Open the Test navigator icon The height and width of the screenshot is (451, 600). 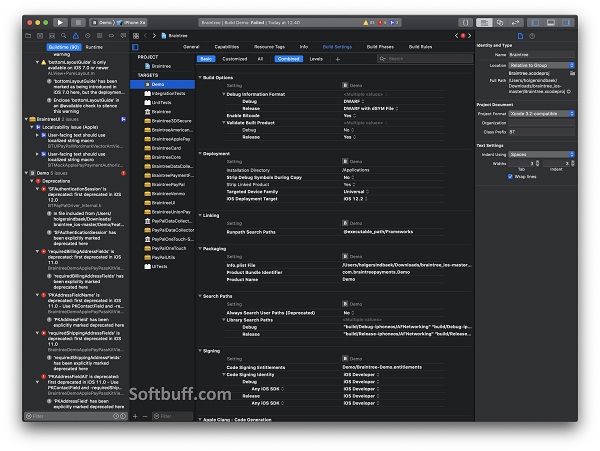[x=88, y=36]
